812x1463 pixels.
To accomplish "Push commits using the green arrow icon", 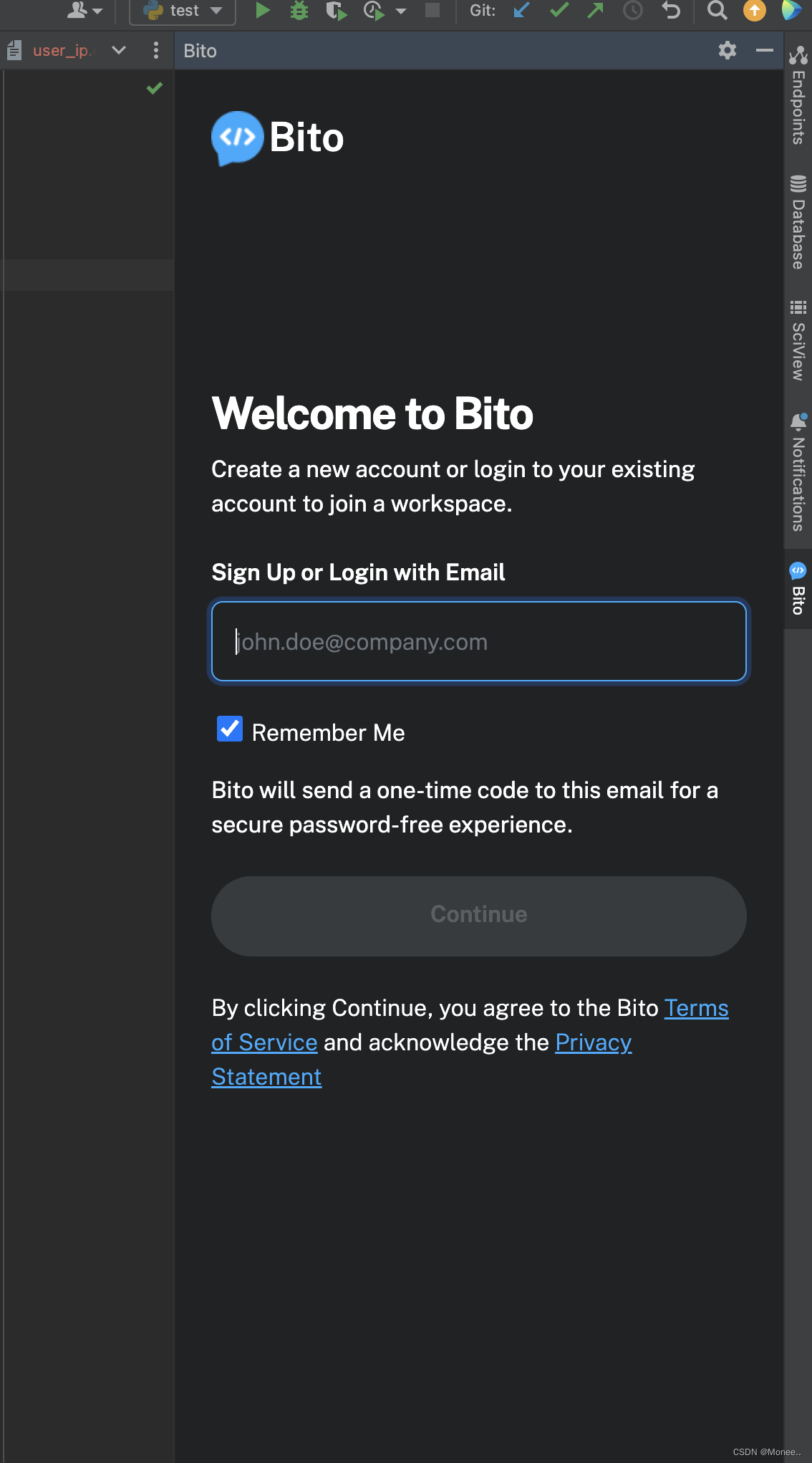I will click(x=595, y=10).
